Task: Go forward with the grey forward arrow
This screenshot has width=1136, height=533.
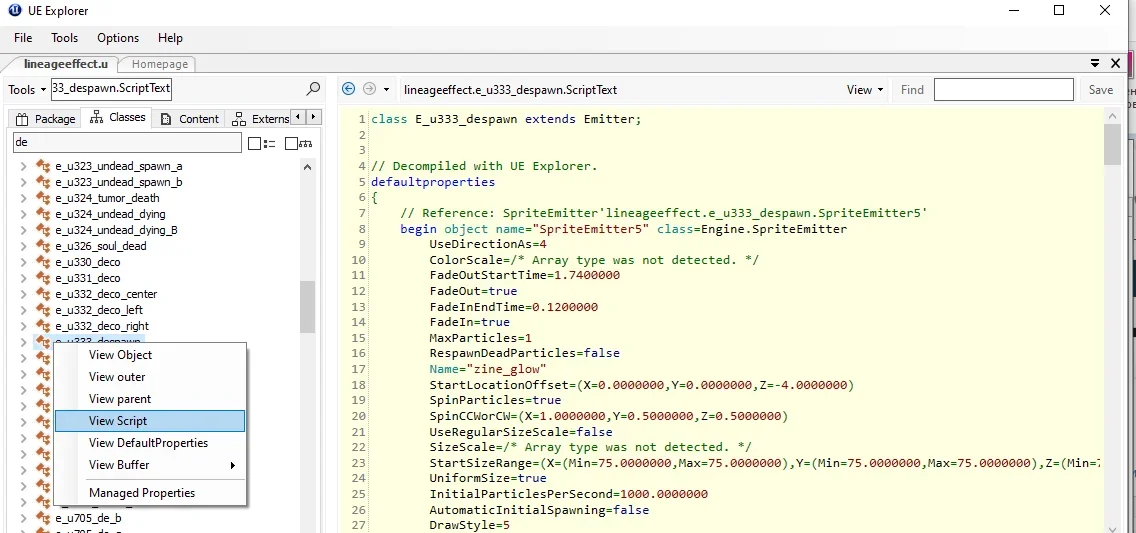Action: [369, 89]
